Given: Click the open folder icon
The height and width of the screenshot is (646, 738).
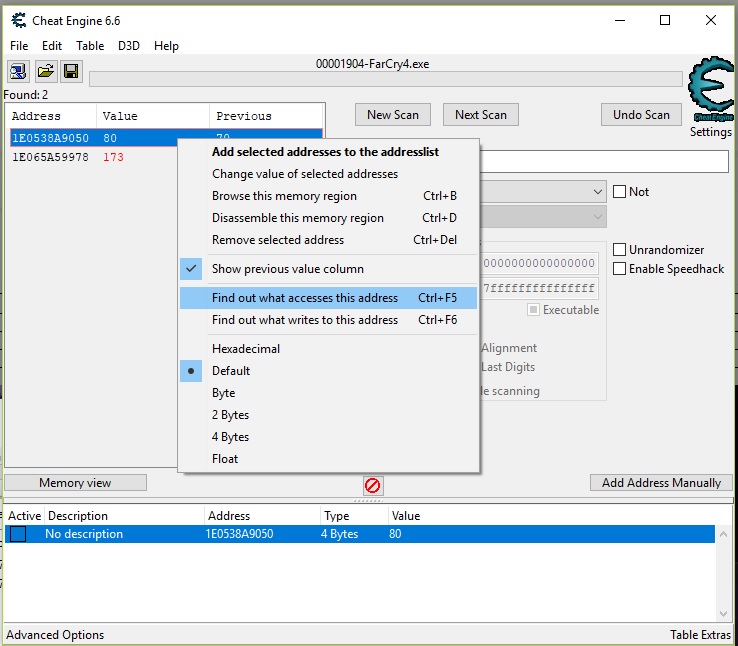Looking at the screenshot, I should click(x=45, y=71).
